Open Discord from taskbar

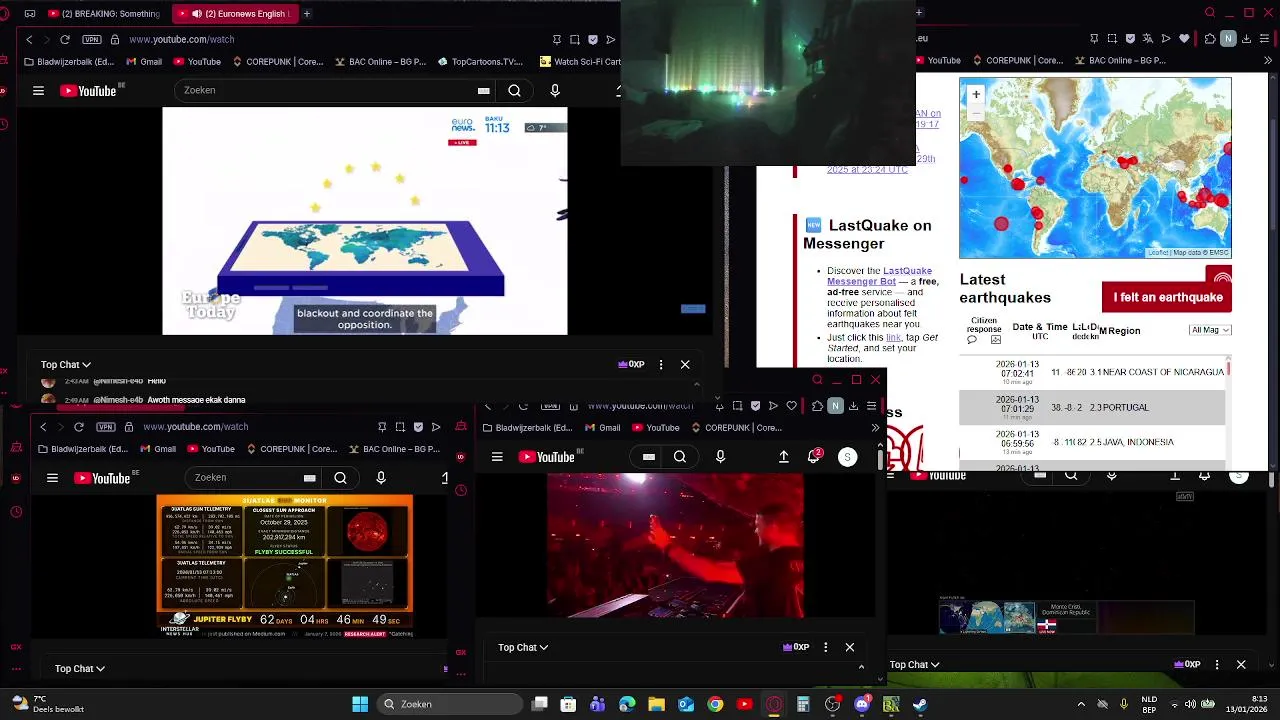(x=862, y=704)
